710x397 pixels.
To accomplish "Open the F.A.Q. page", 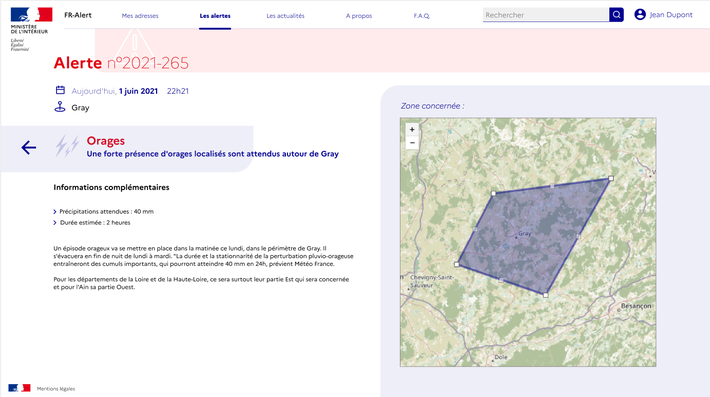I will point(422,16).
